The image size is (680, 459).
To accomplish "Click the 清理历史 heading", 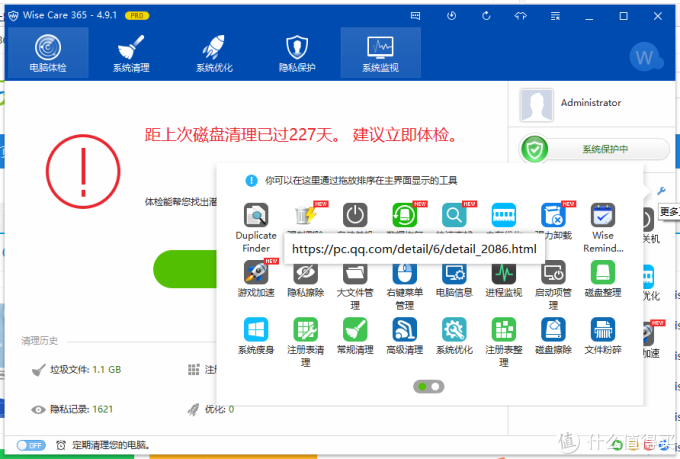I will 39,341.
